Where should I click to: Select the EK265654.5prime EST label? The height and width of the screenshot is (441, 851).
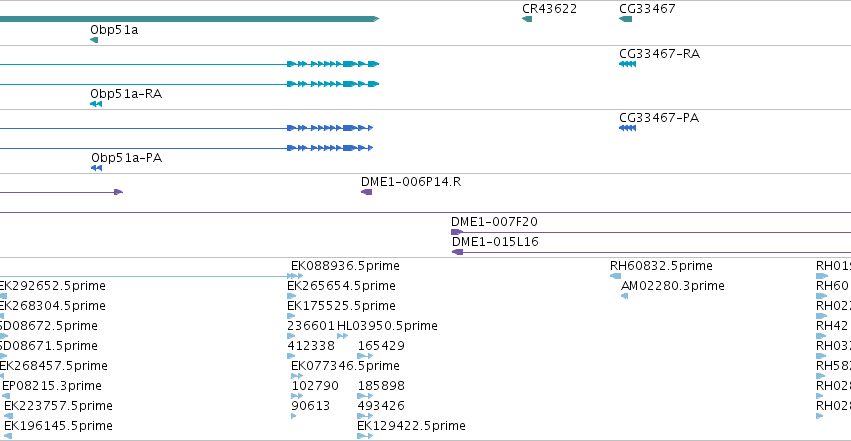[341, 286]
